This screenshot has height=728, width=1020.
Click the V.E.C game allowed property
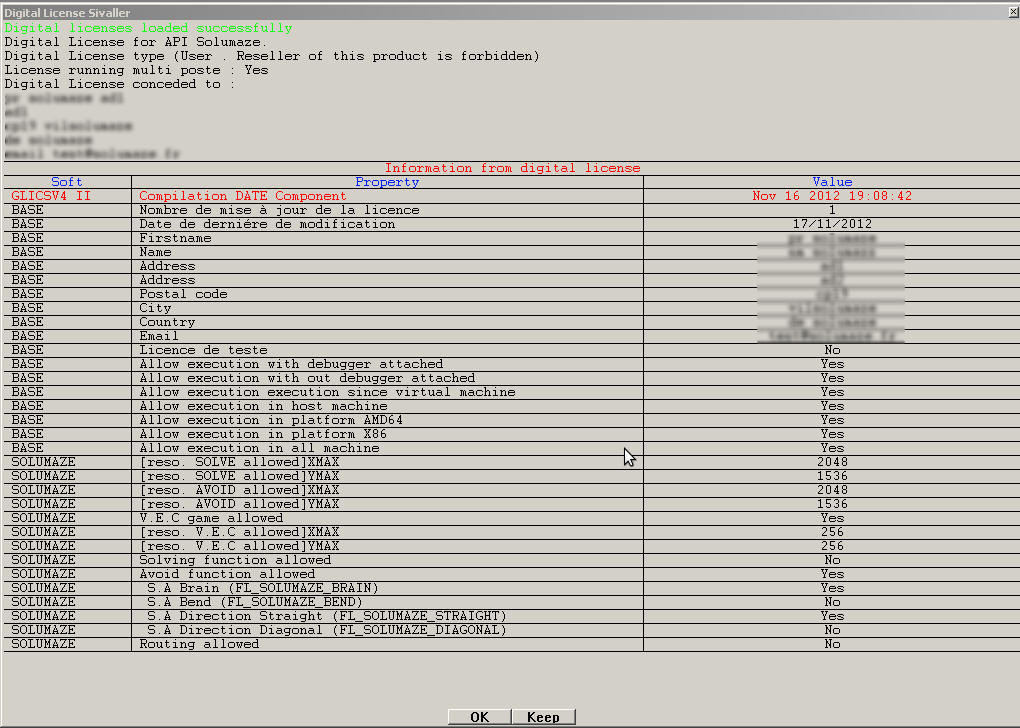(x=211, y=518)
